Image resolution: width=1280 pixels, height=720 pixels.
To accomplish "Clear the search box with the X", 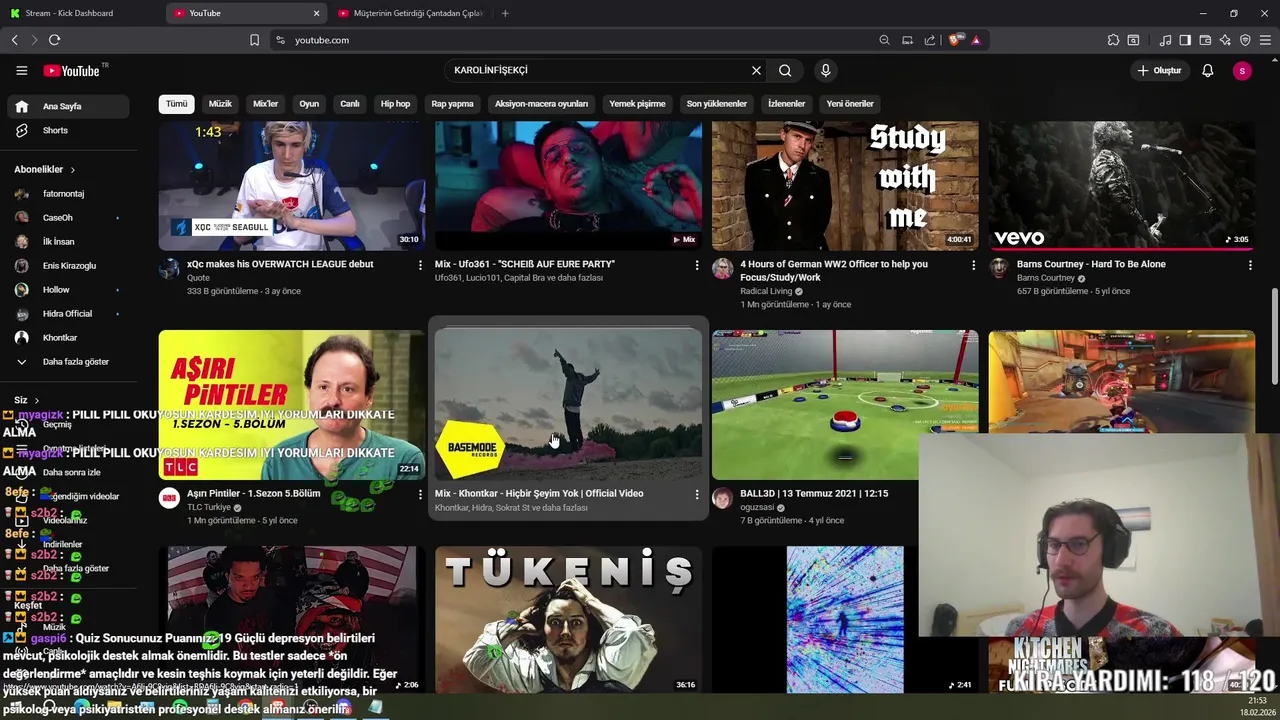I will click(x=756, y=70).
